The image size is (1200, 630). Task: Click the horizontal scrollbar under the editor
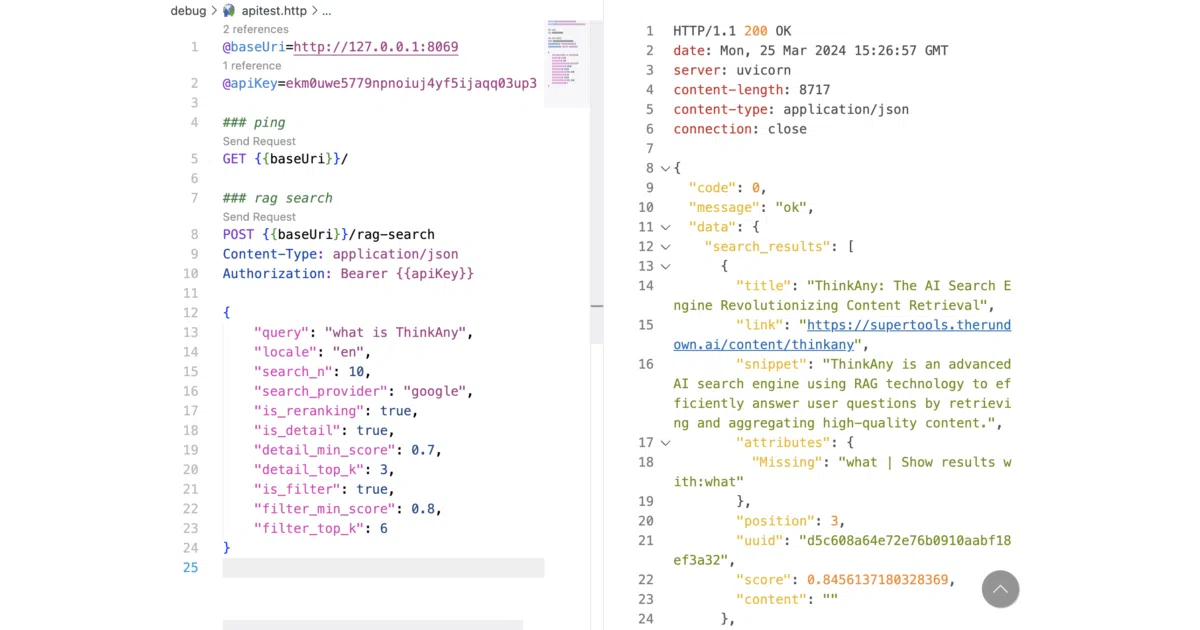tap(372, 625)
